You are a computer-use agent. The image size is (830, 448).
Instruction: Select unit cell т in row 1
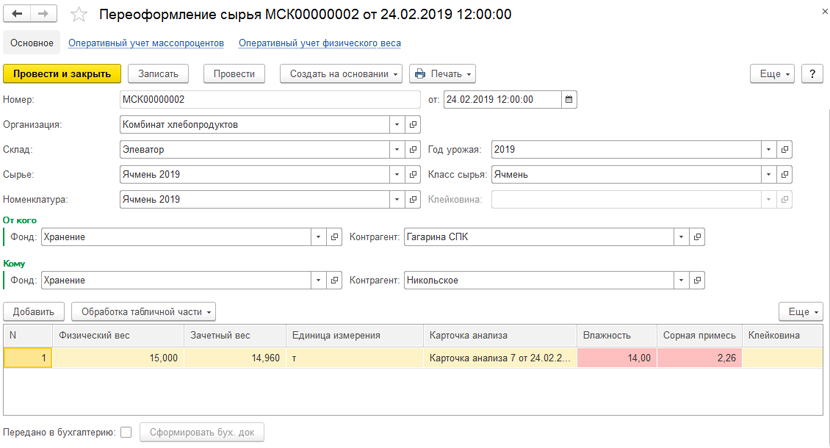(355, 358)
